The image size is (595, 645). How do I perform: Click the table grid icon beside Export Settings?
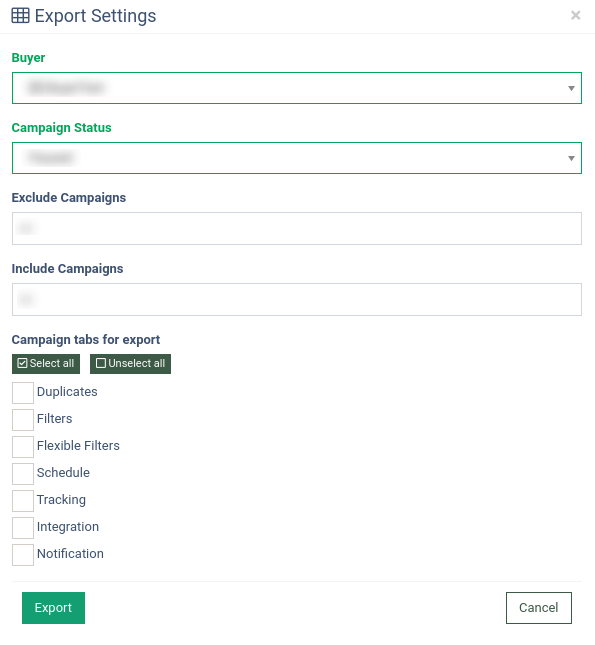pos(20,16)
